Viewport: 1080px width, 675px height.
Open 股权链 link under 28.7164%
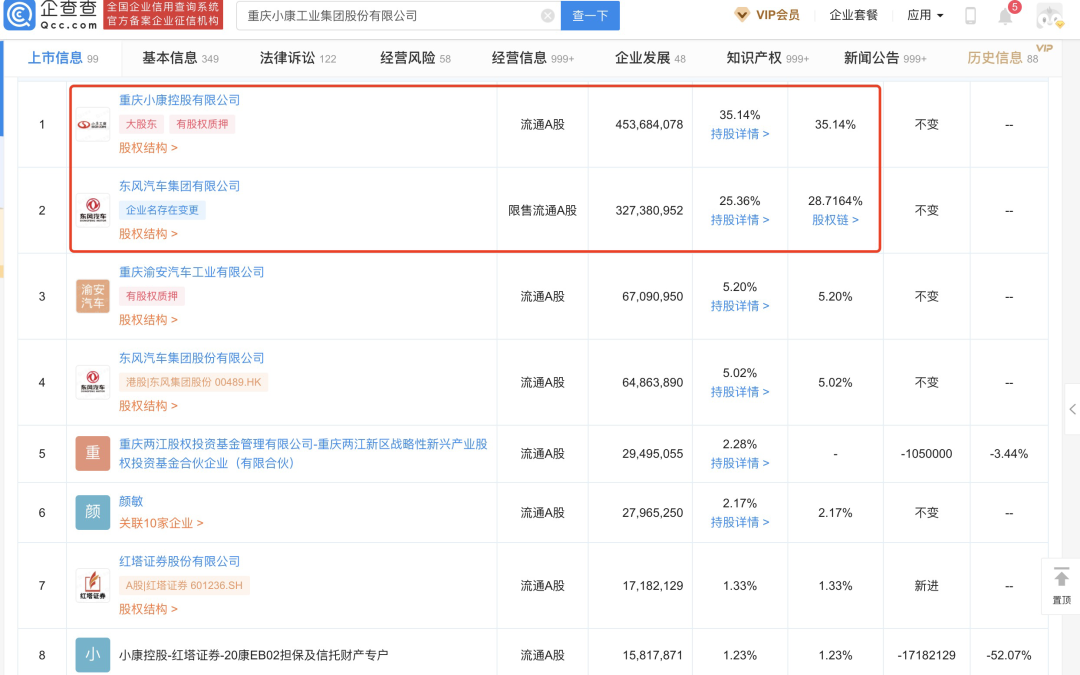pyautogui.click(x=835, y=220)
